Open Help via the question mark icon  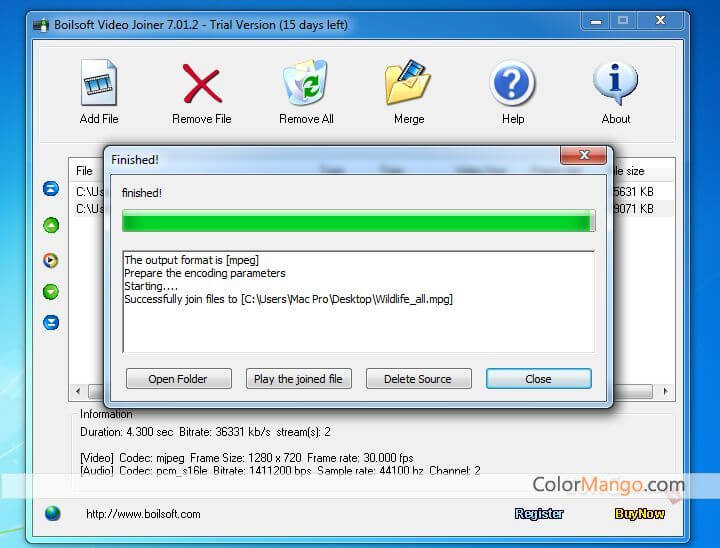[x=512, y=84]
